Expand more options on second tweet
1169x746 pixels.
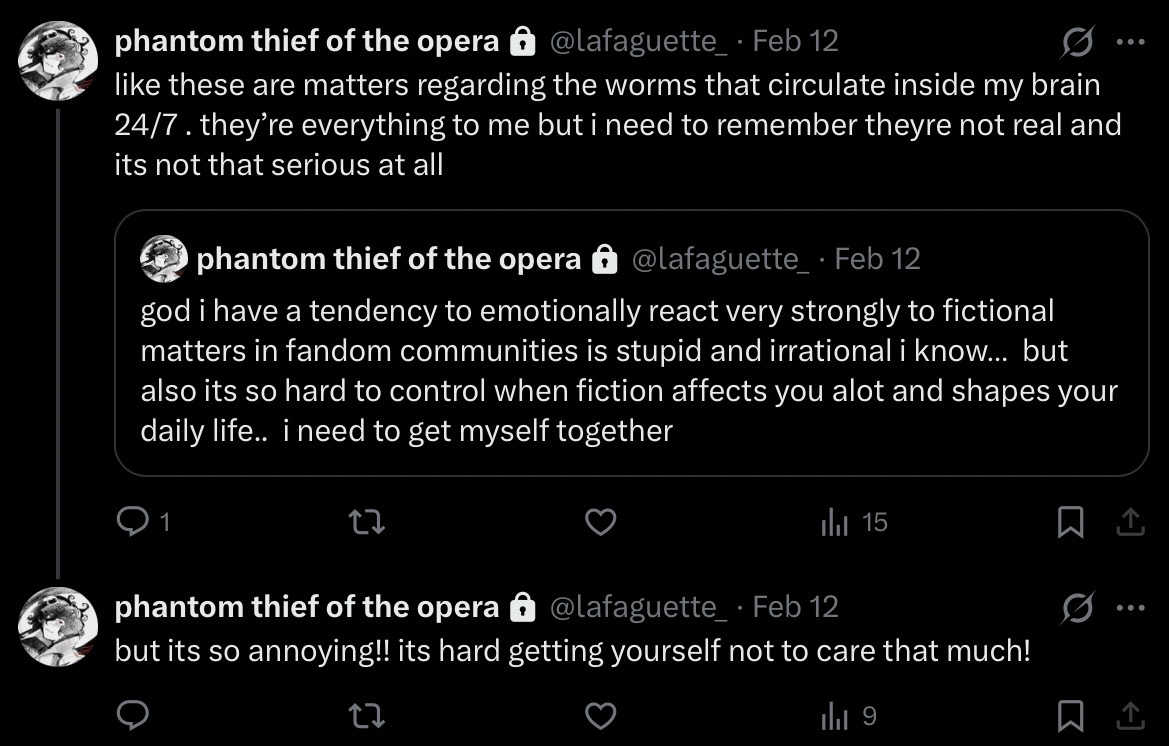(x=1130, y=608)
